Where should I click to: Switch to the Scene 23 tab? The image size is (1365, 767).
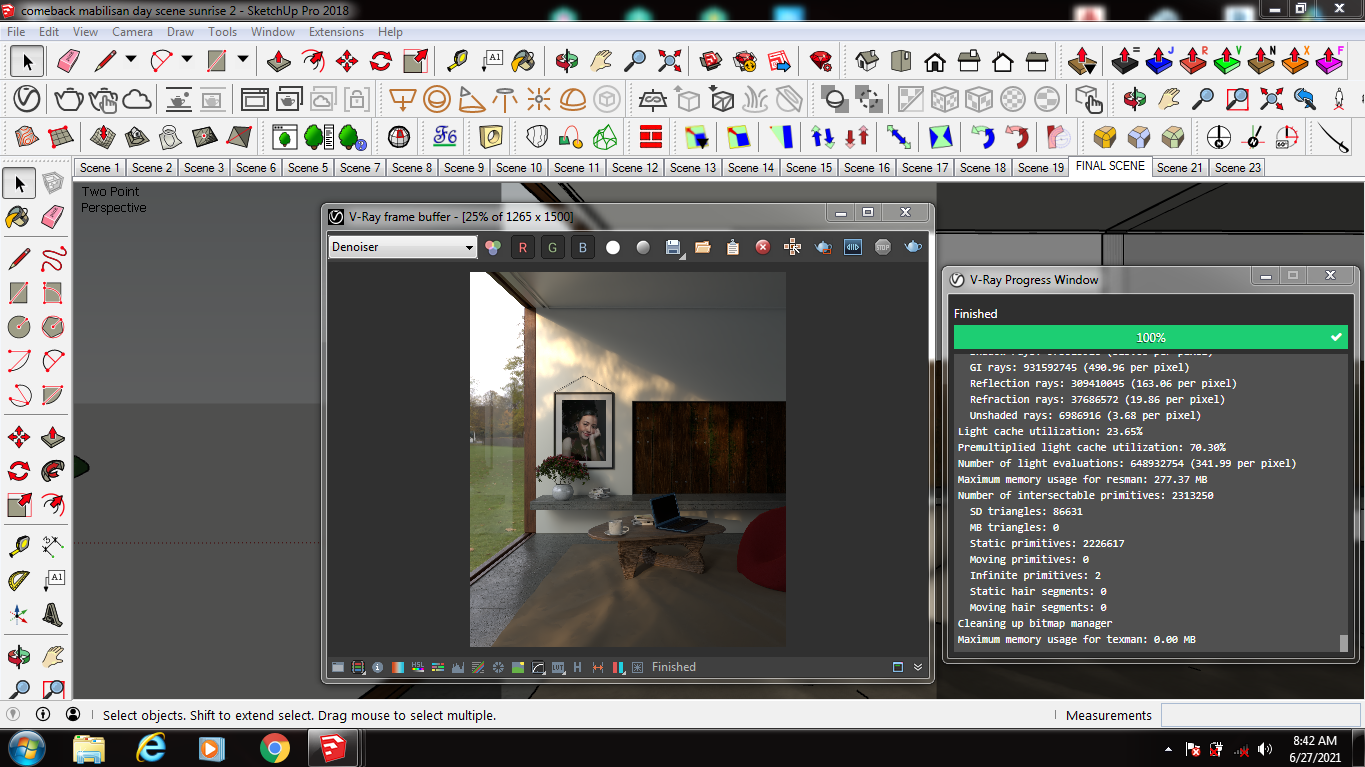(x=1238, y=168)
